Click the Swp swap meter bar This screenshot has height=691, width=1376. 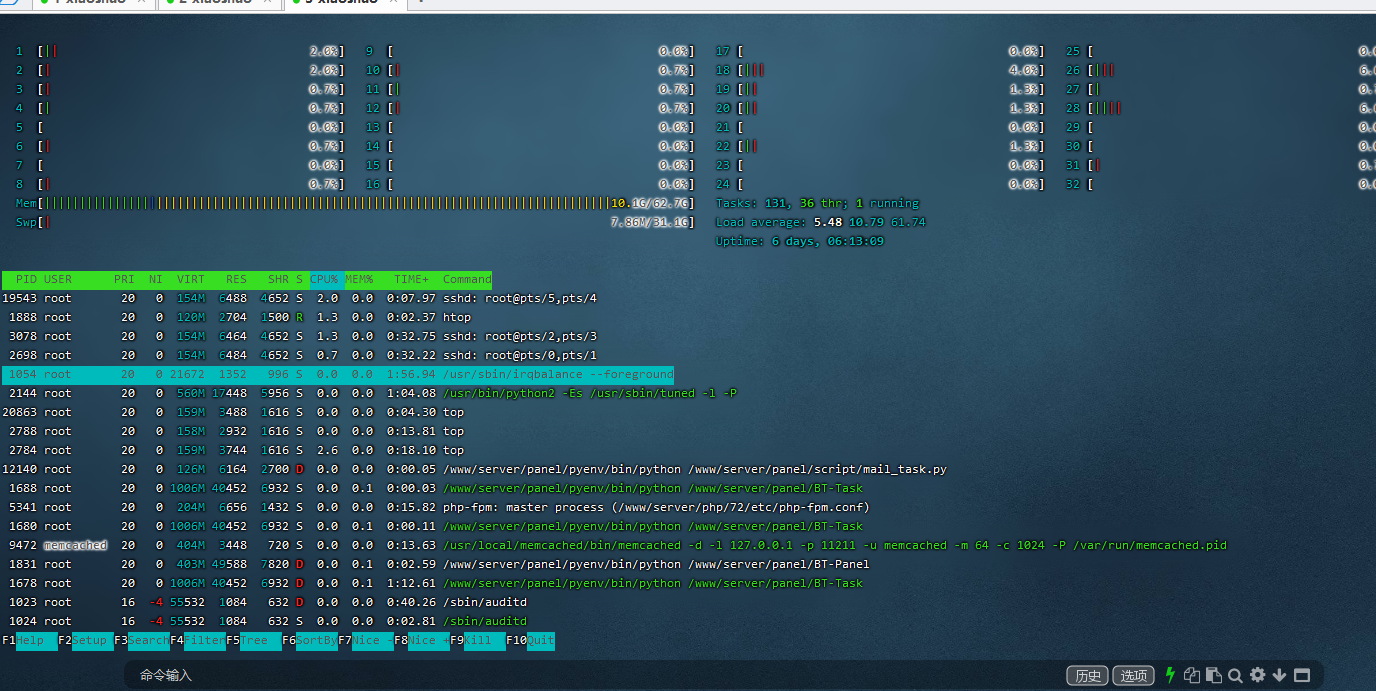355,222
